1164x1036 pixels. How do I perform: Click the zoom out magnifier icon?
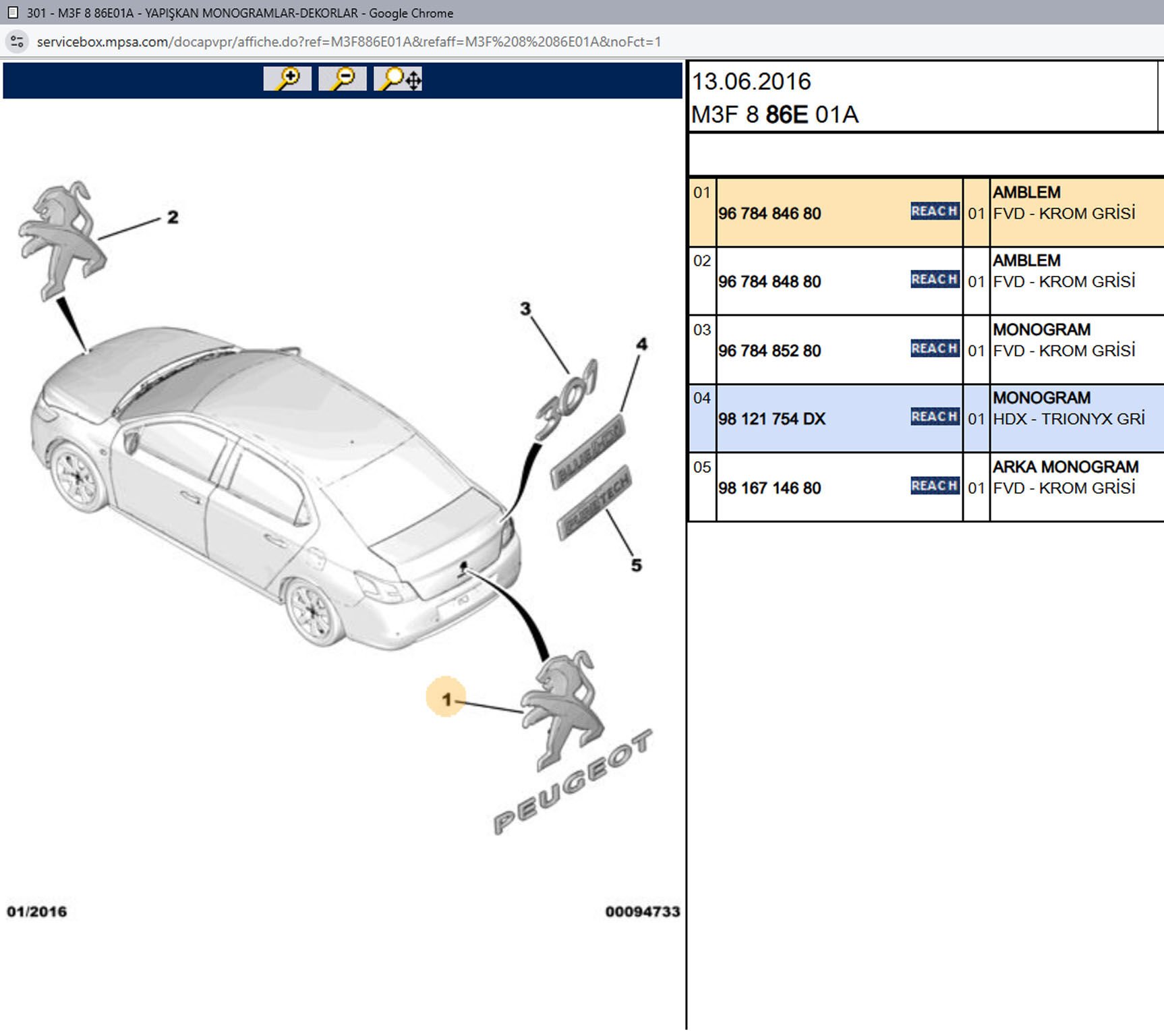click(343, 79)
